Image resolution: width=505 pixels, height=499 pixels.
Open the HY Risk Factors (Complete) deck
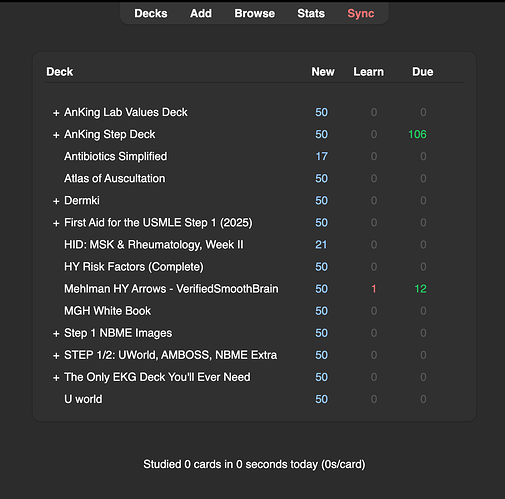click(134, 267)
